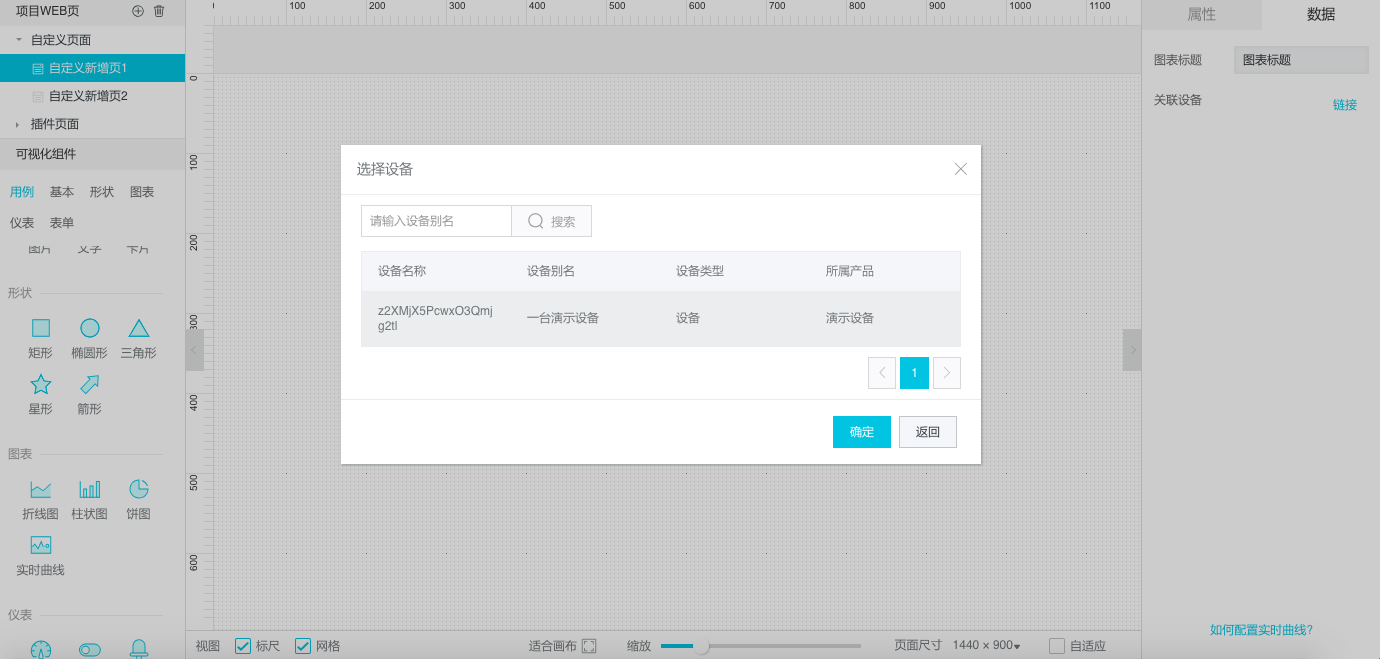
Task: Open the 如何配置实时曲线? help link
Action: [x=1261, y=630]
